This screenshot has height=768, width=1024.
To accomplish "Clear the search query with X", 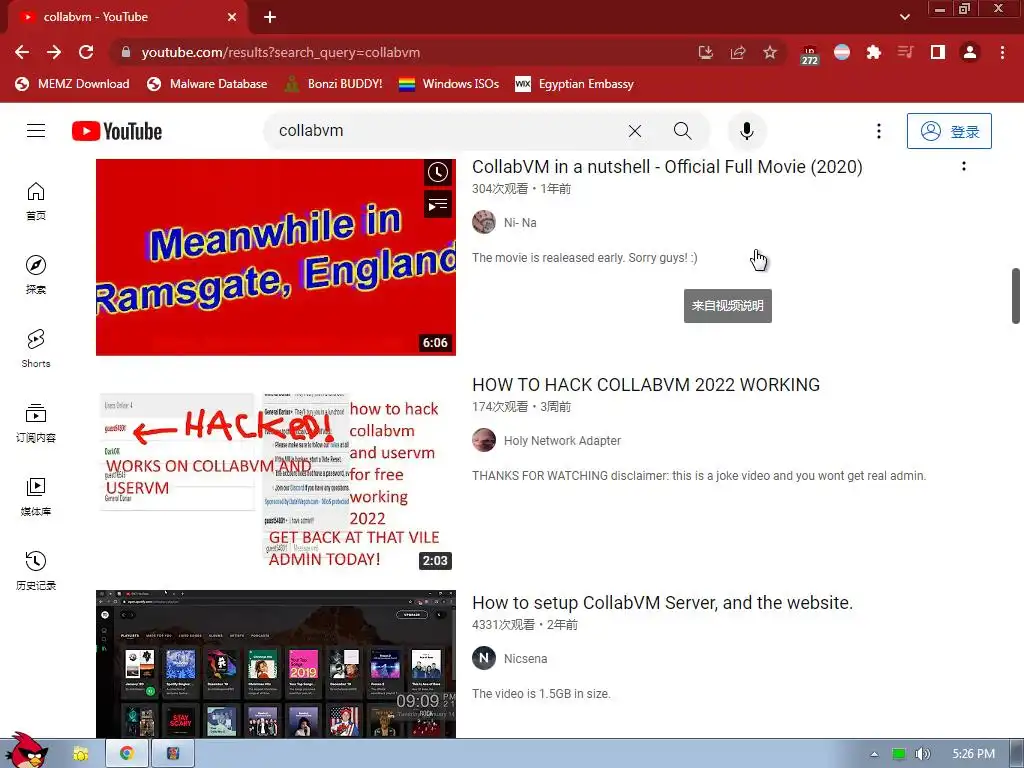I will click(635, 131).
